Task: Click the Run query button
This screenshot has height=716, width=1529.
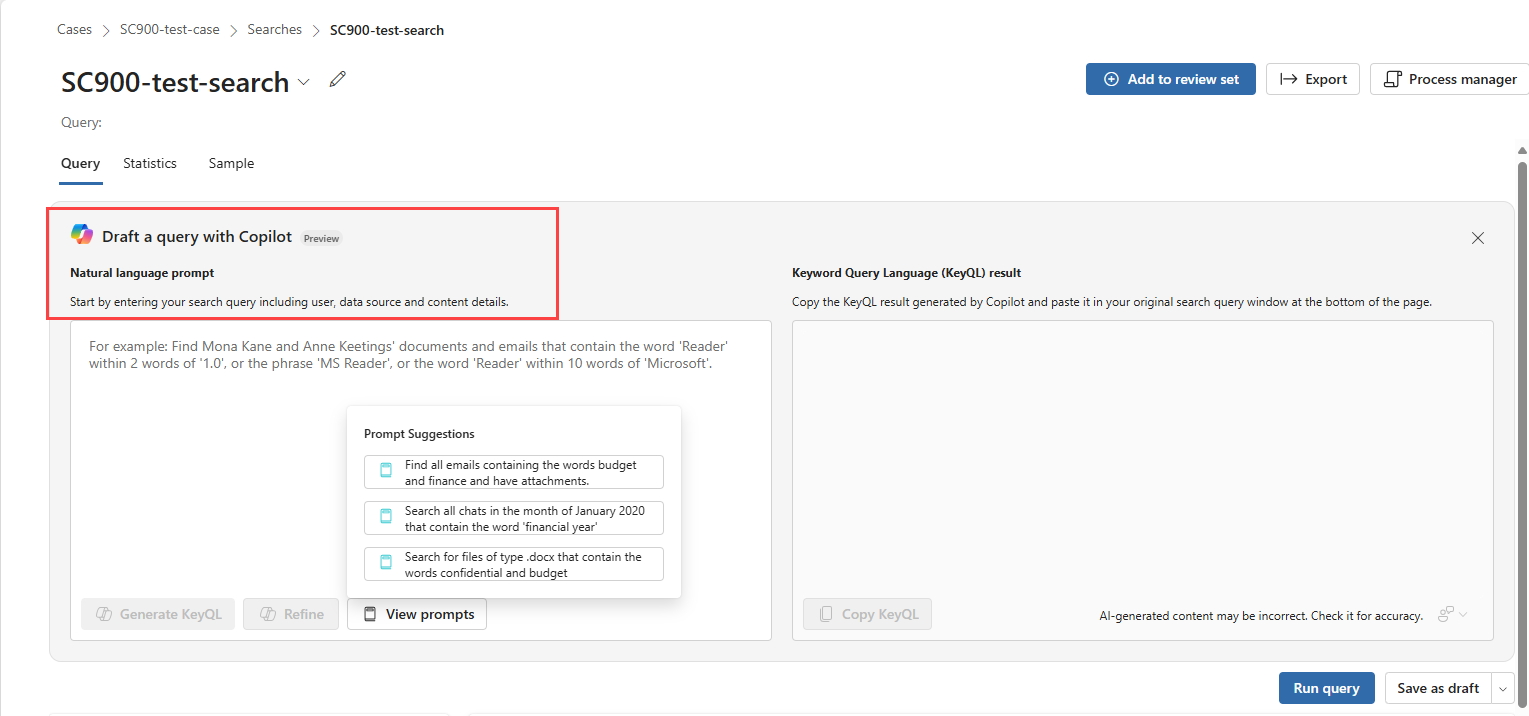Action: (x=1326, y=688)
